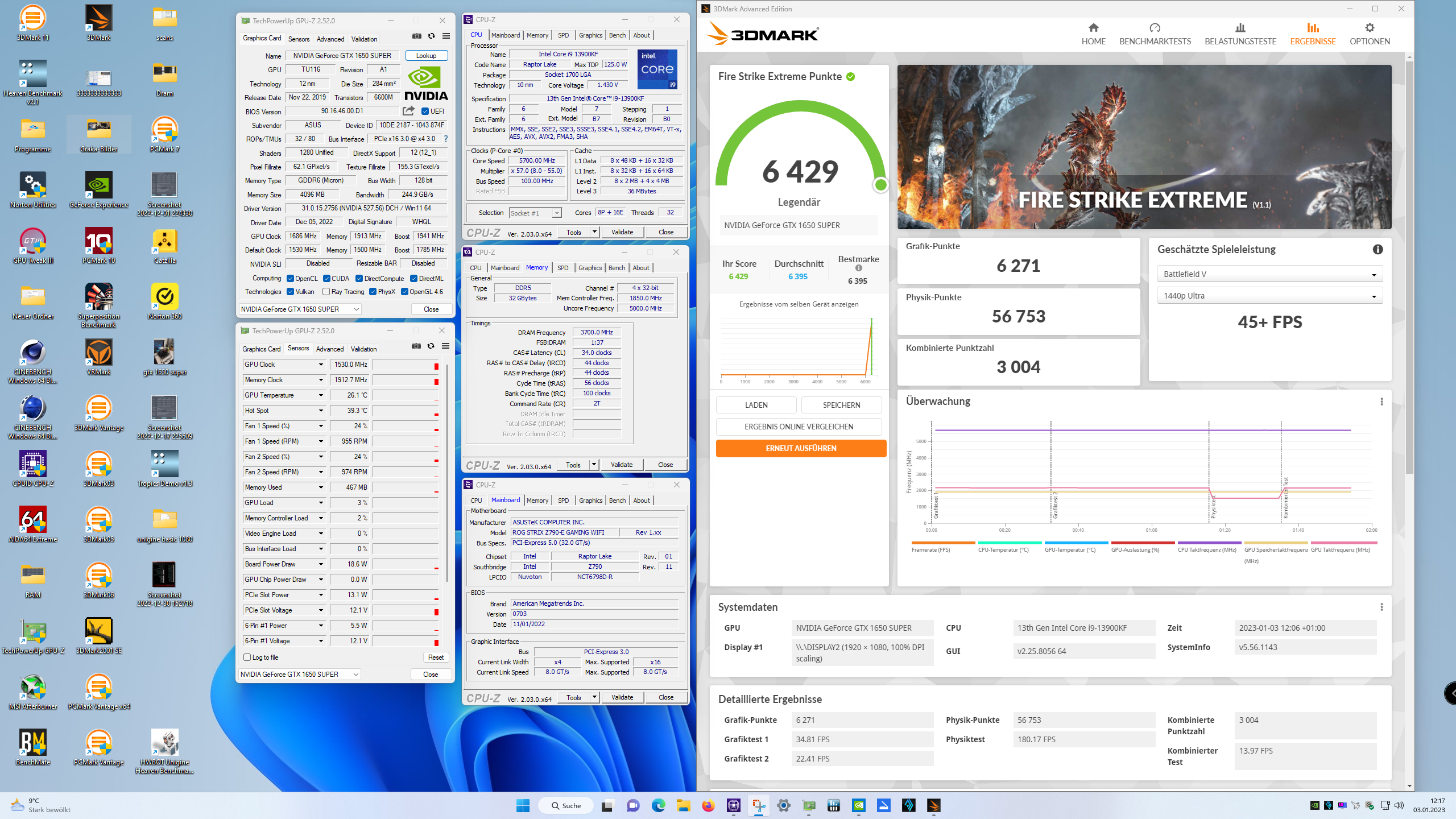Open Bench tab in top CPU-Z window
The width and height of the screenshot is (1456, 819).
coord(617,35)
